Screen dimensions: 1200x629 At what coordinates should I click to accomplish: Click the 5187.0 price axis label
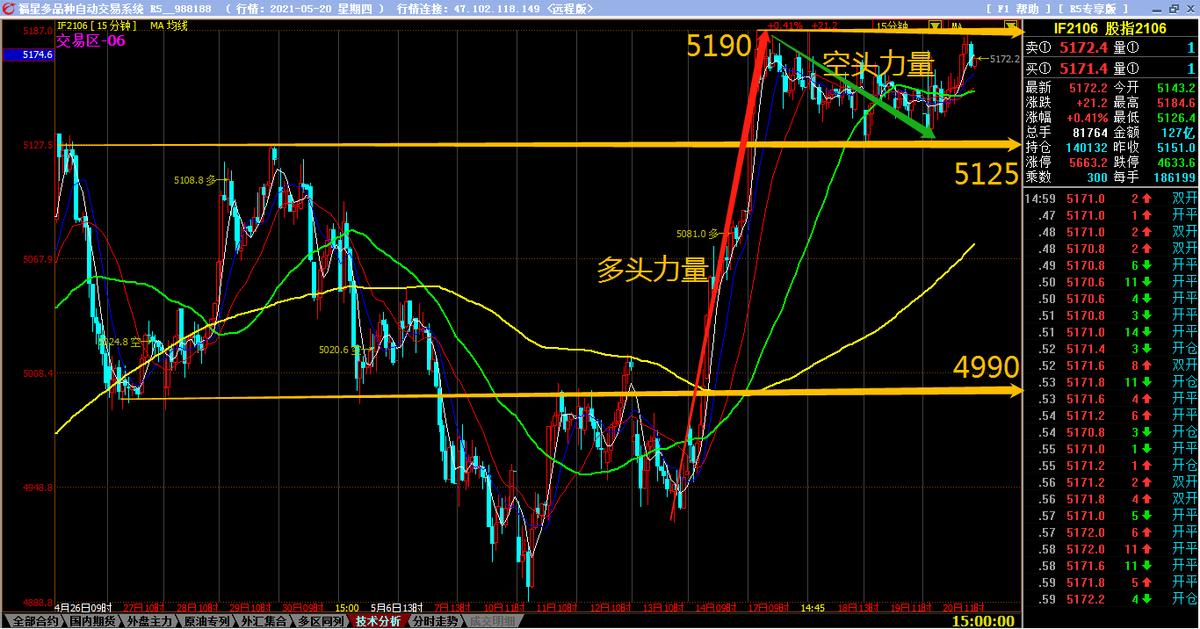(x=36, y=31)
